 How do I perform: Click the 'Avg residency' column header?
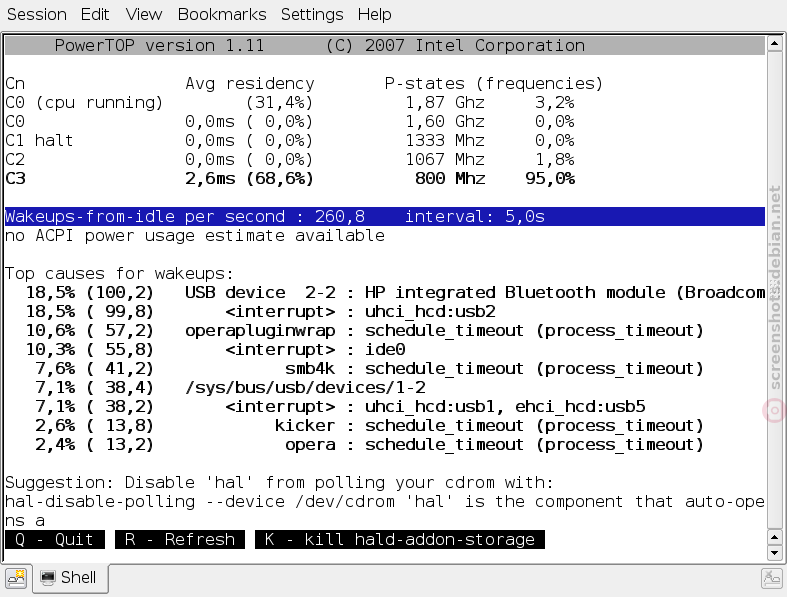pyautogui.click(x=249, y=84)
